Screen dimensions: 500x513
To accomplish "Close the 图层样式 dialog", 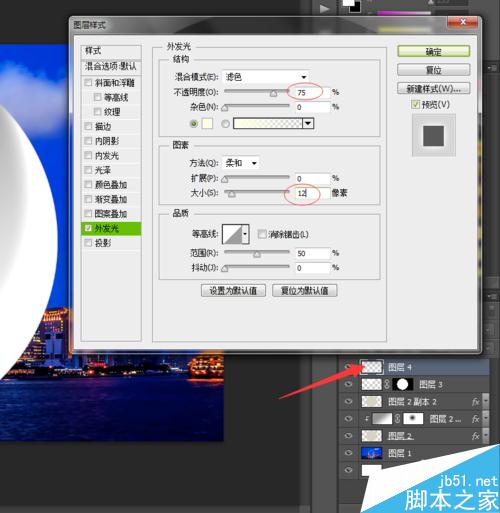I will tap(463, 22).
